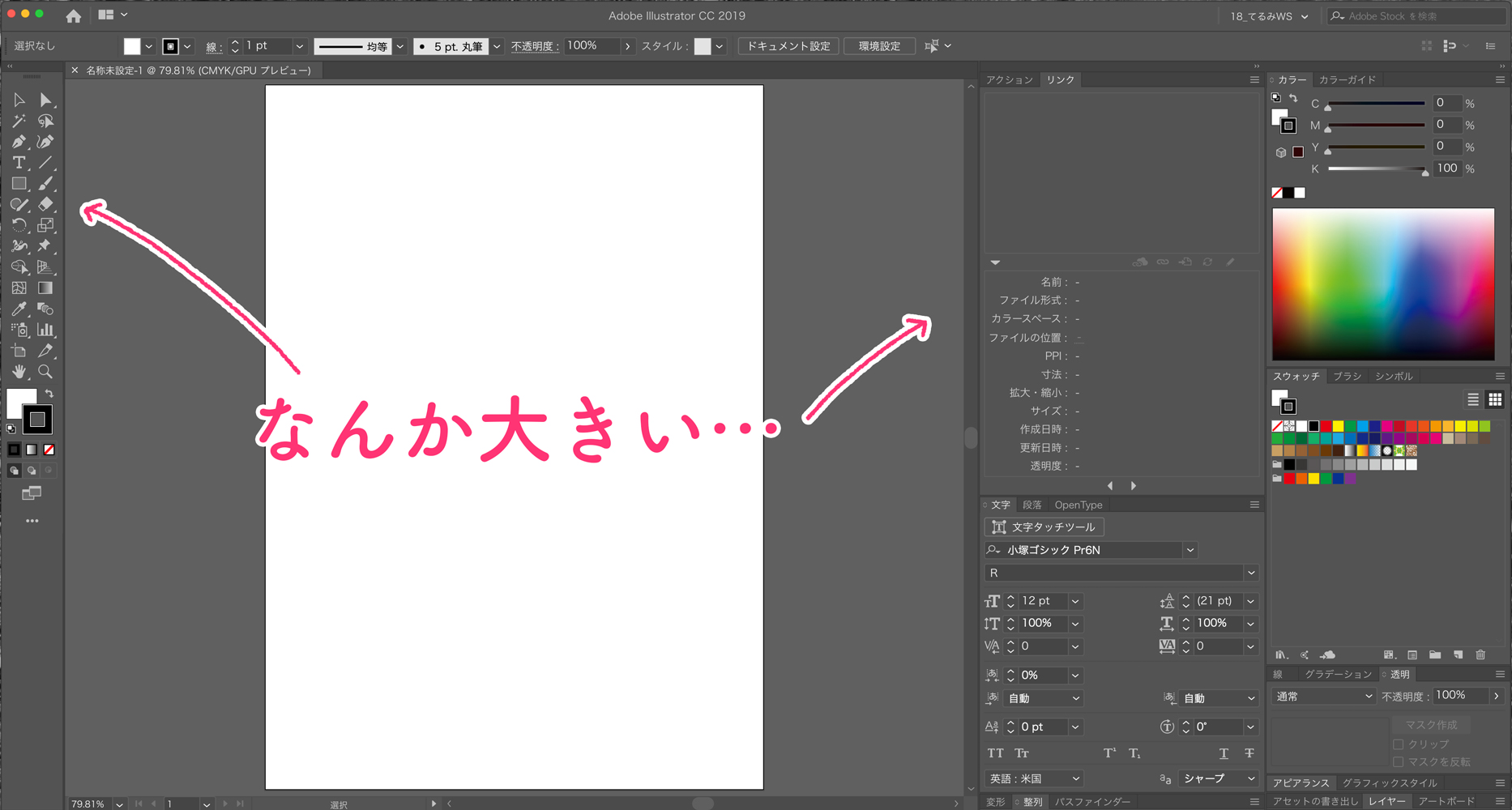
Task: Select the Gradient tool
Action: coord(45,288)
